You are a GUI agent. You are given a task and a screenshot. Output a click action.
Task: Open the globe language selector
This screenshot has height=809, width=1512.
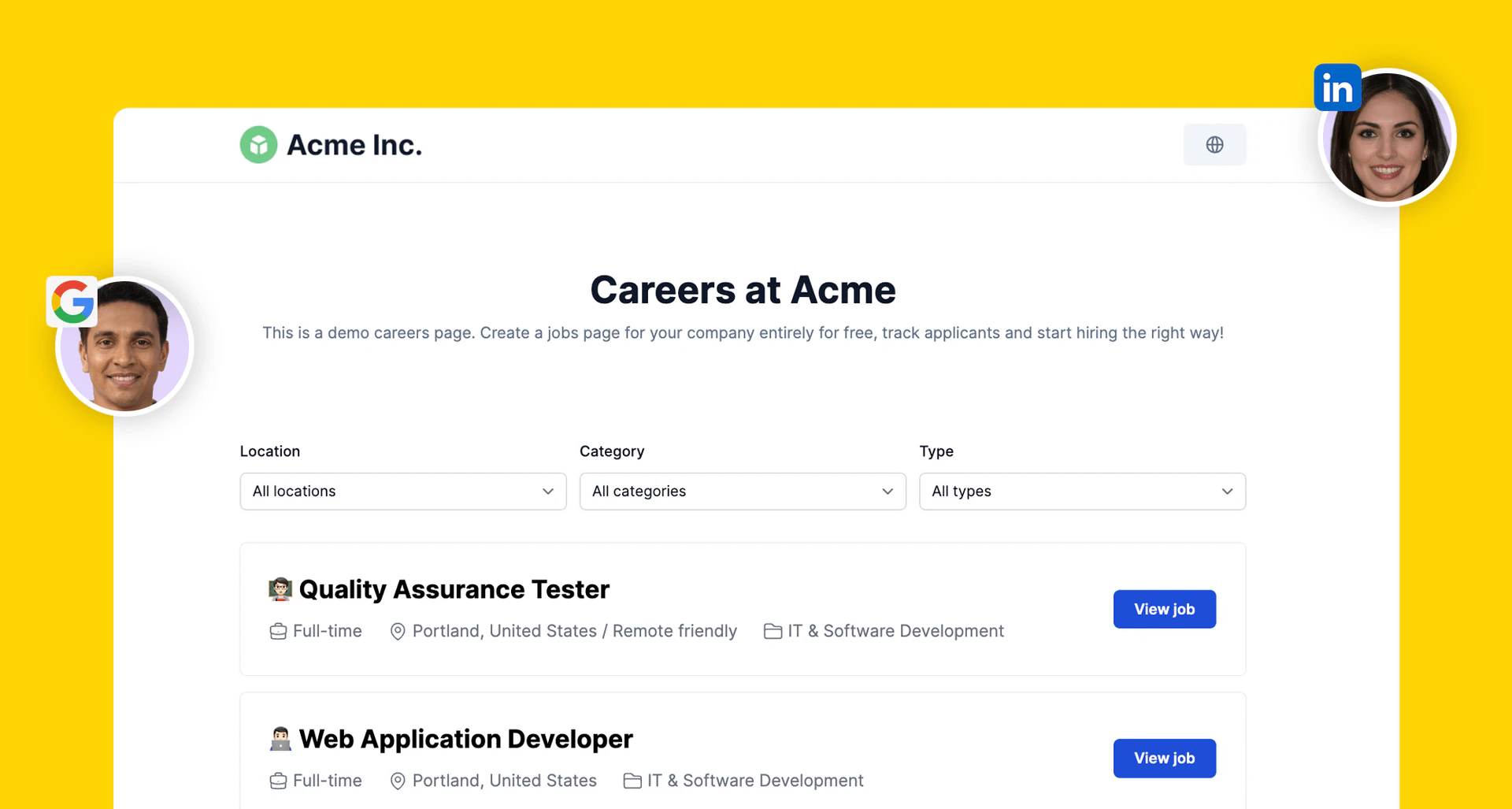(x=1214, y=145)
